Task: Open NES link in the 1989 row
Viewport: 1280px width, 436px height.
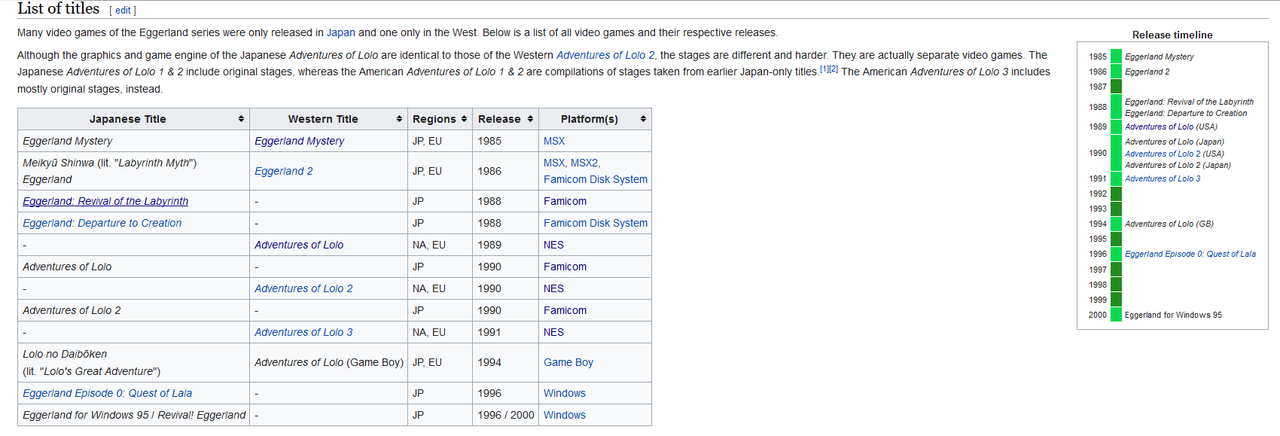Action: point(554,245)
